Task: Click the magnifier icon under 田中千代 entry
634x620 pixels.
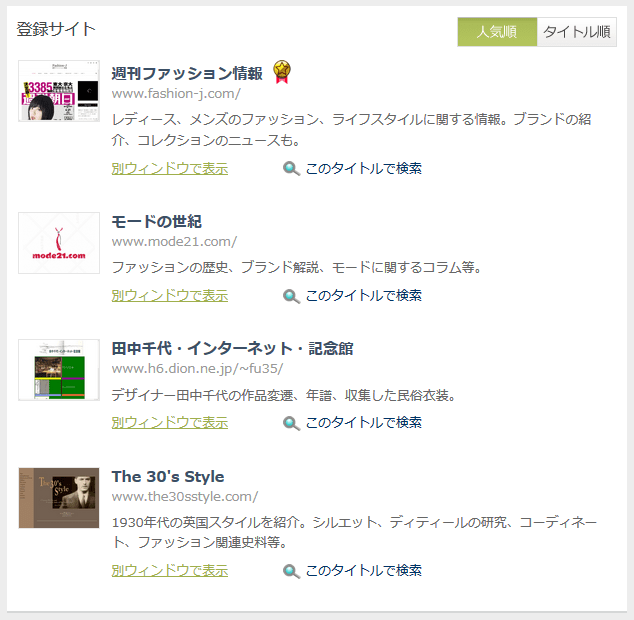Action: [291, 423]
